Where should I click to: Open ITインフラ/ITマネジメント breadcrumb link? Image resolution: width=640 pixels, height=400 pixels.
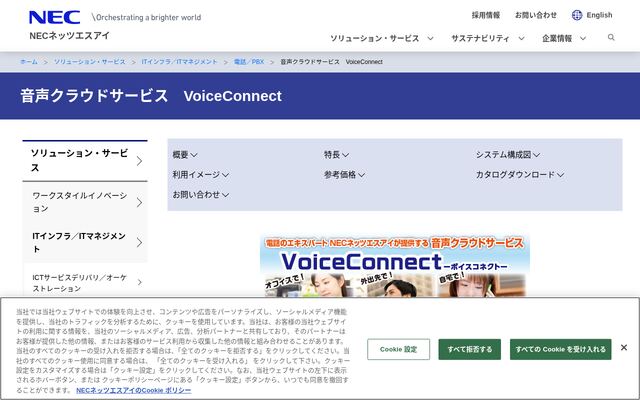click(180, 62)
